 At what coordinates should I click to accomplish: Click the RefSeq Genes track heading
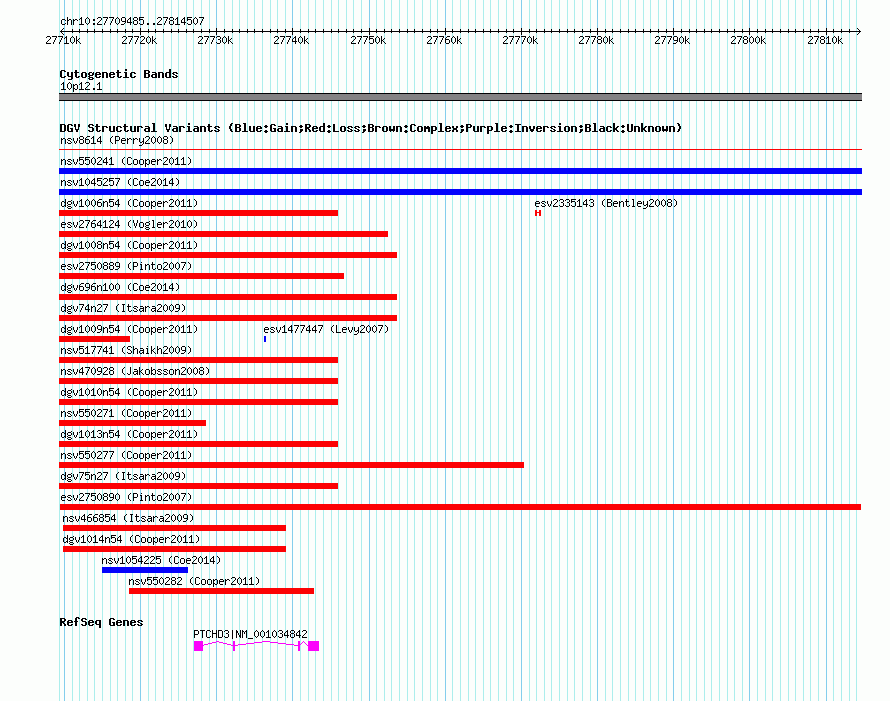101,622
